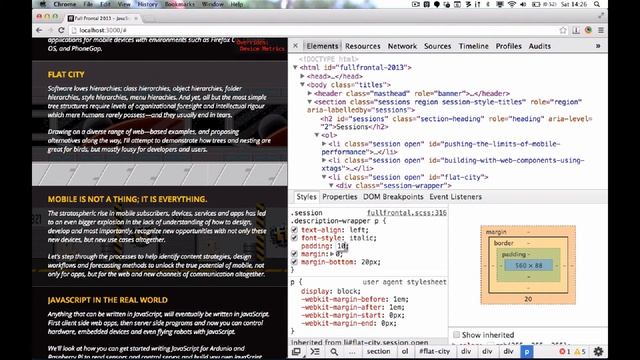Select the highlighted p breadcrumb
The image size is (640, 360).
pyautogui.click(x=527, y=351)
